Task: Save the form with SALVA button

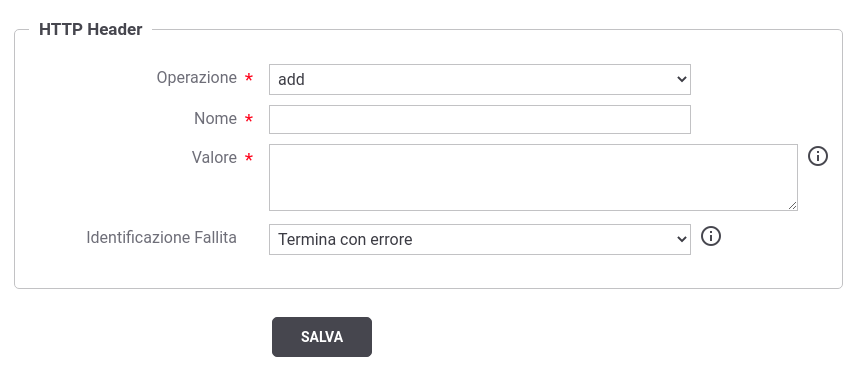Action: (x=322, y=337)
